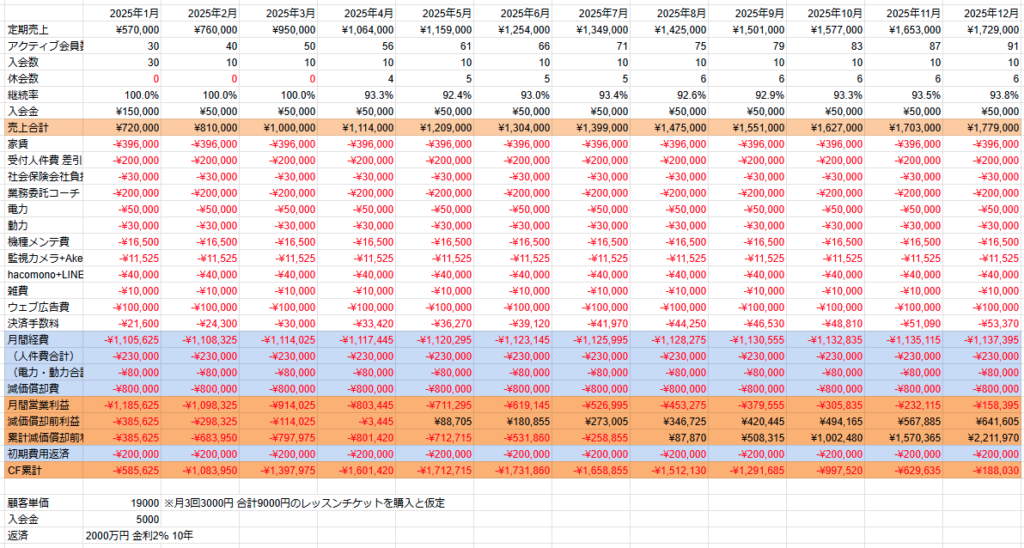
Task: Select the -¥1,731,860 CF累計 cell
Action: click(513, 470)
